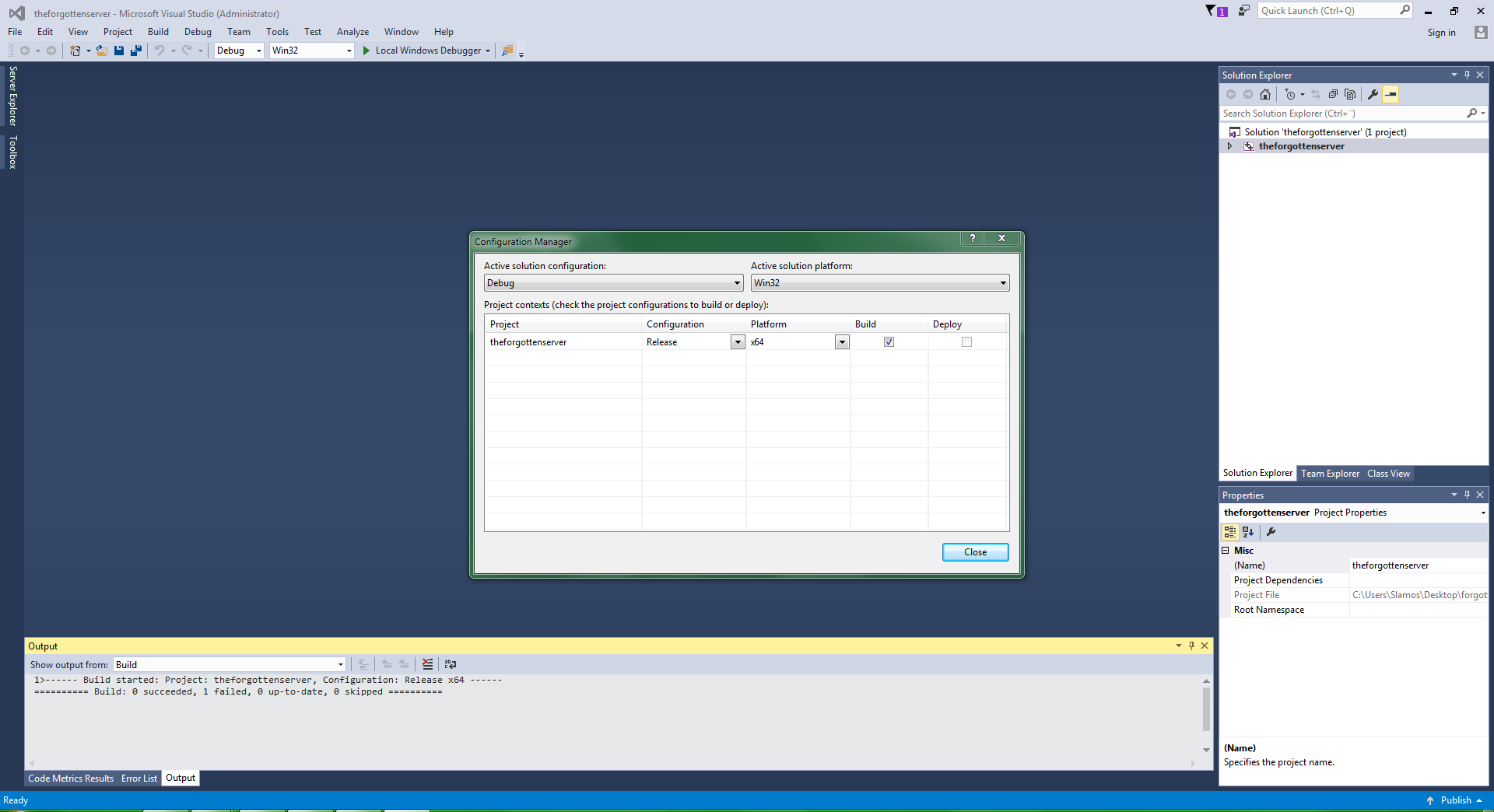Toggle Word Wrap icon in Output toolbar
1494x812 pixels.
[451, 664]
